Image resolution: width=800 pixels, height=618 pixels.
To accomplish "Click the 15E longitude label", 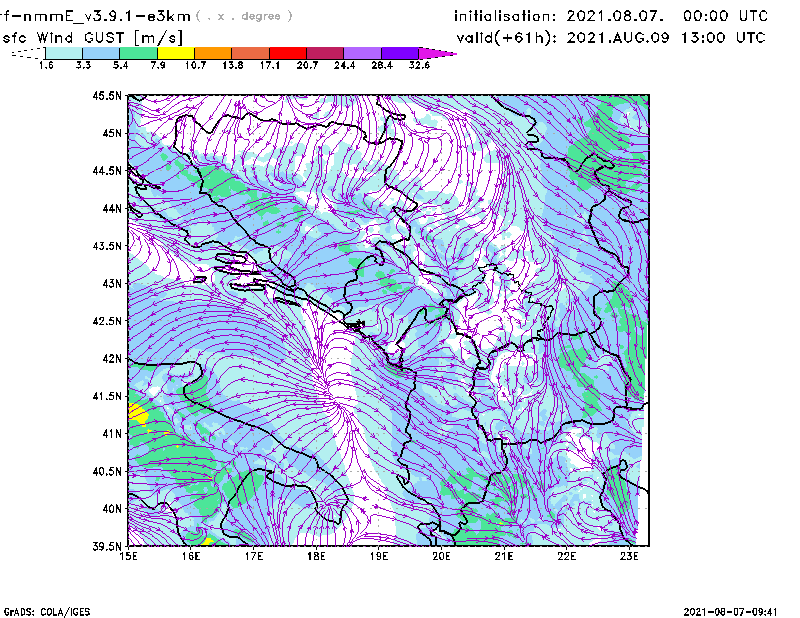I will coord(128,556).
